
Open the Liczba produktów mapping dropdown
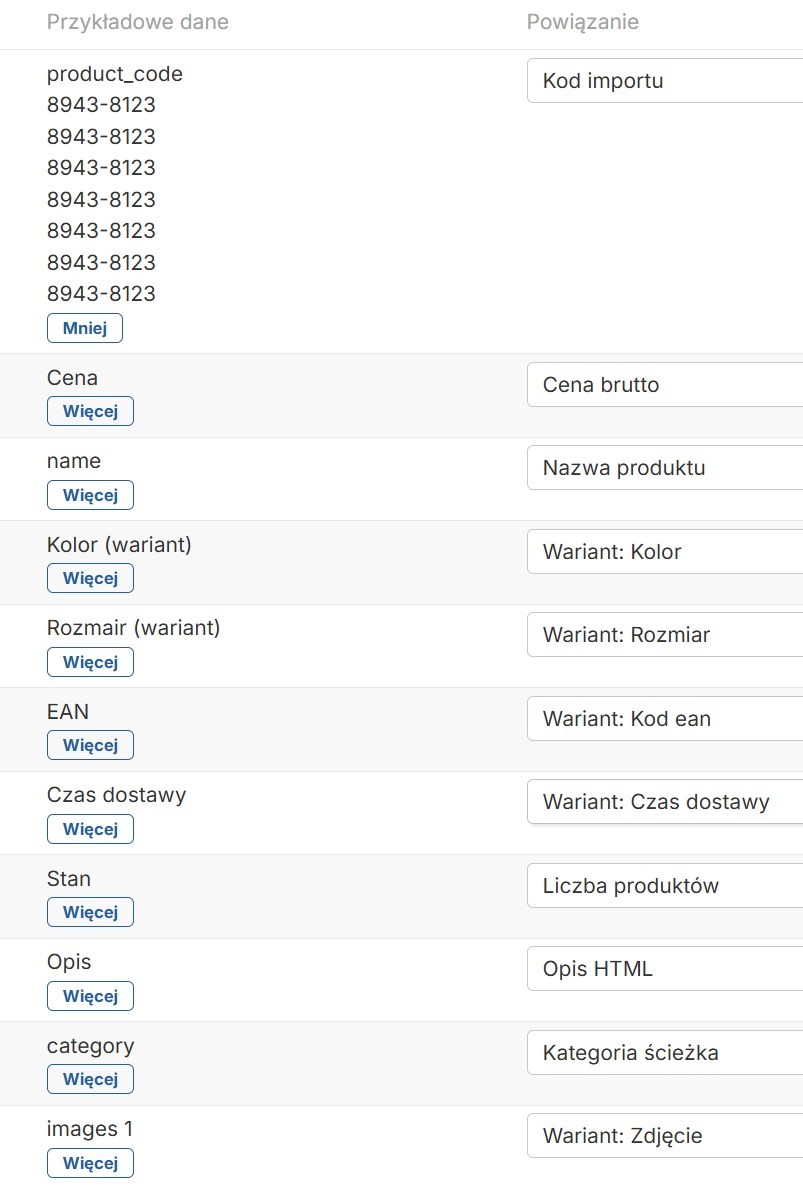click(665, 886)
